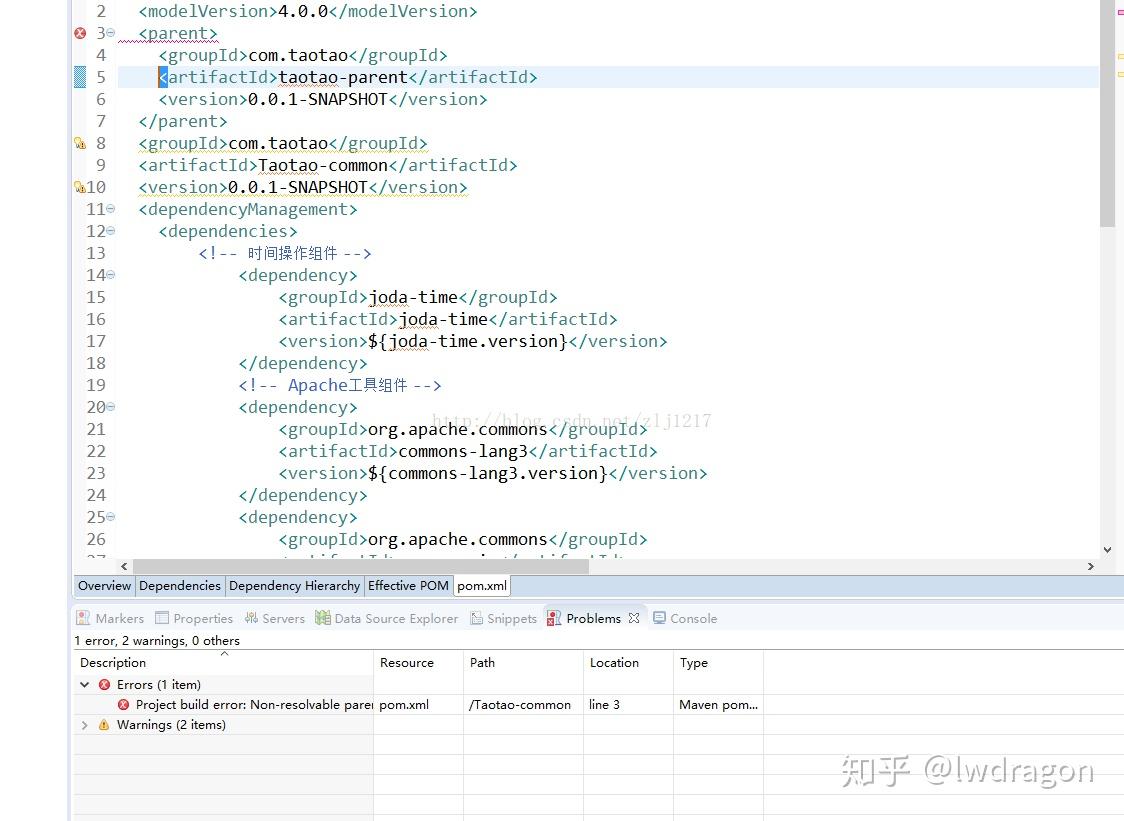The height and width of the screenshot is (821, 1124).
Task: Open the Snippets view icon
Action: pos(476,618)
